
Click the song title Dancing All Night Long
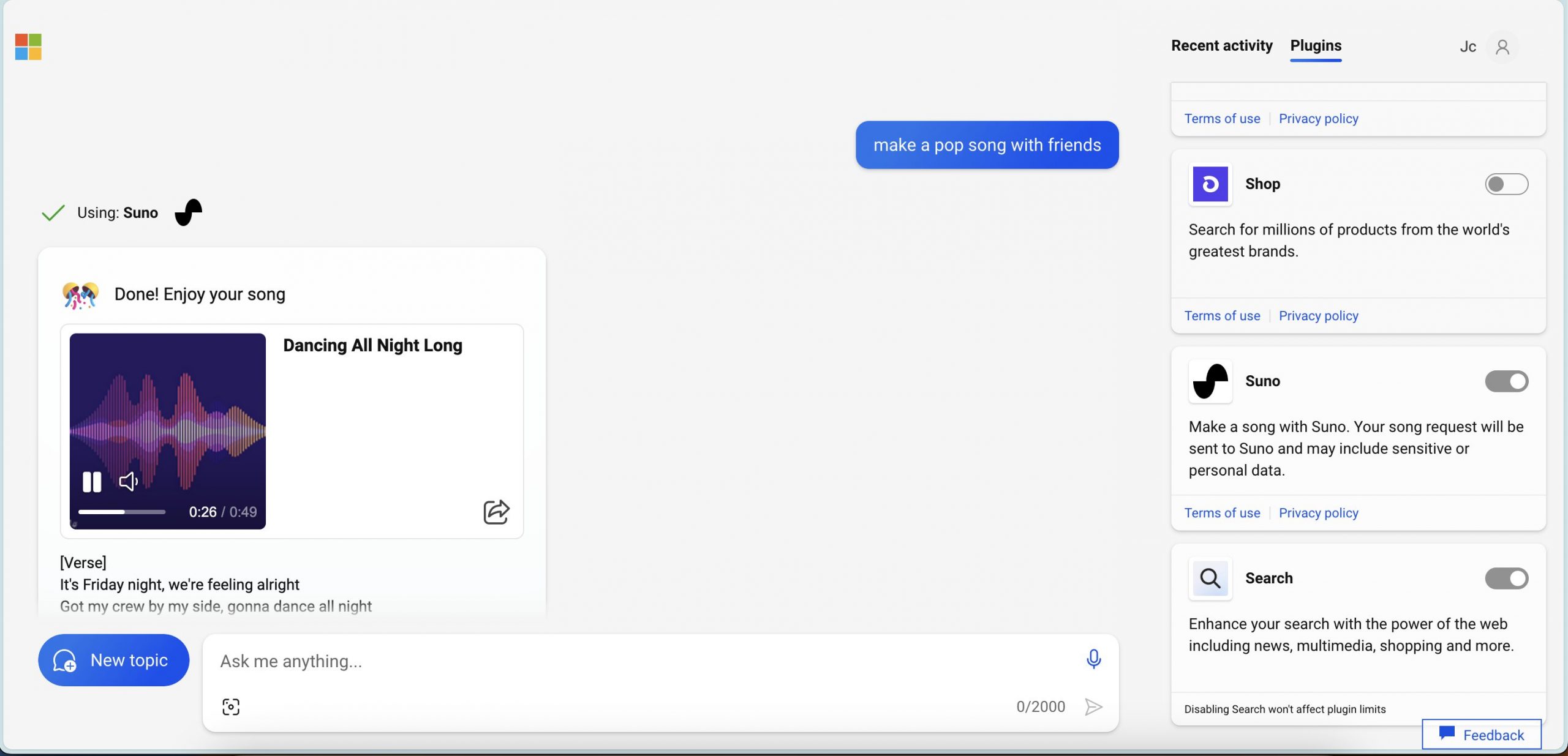tap(372, 345)
